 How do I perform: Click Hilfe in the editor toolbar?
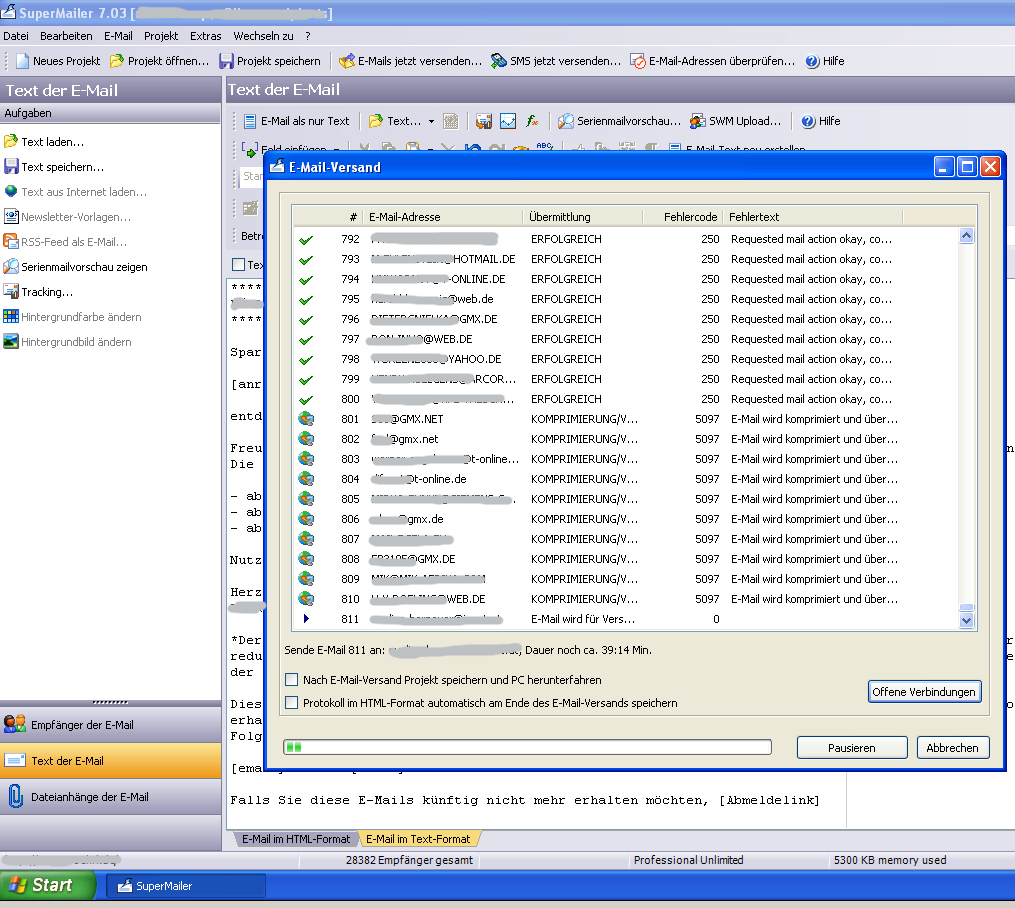tap(821, 121)
